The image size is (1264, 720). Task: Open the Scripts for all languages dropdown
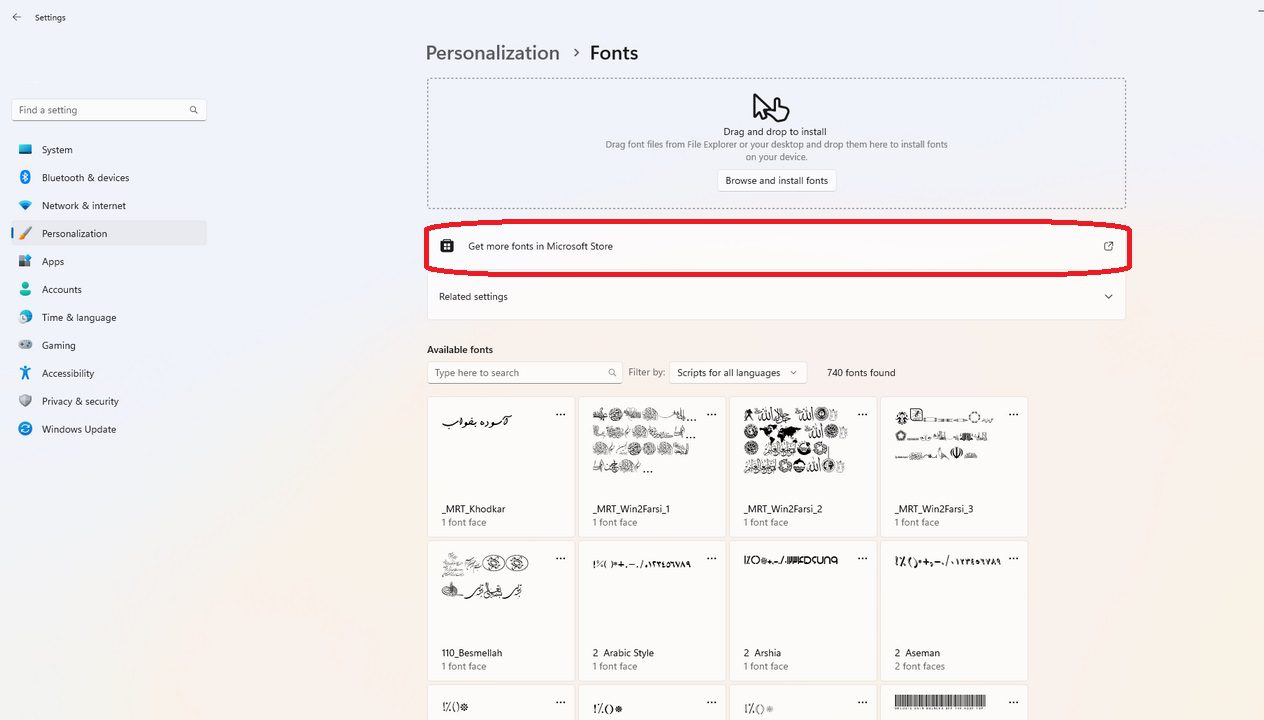[737, 373]
